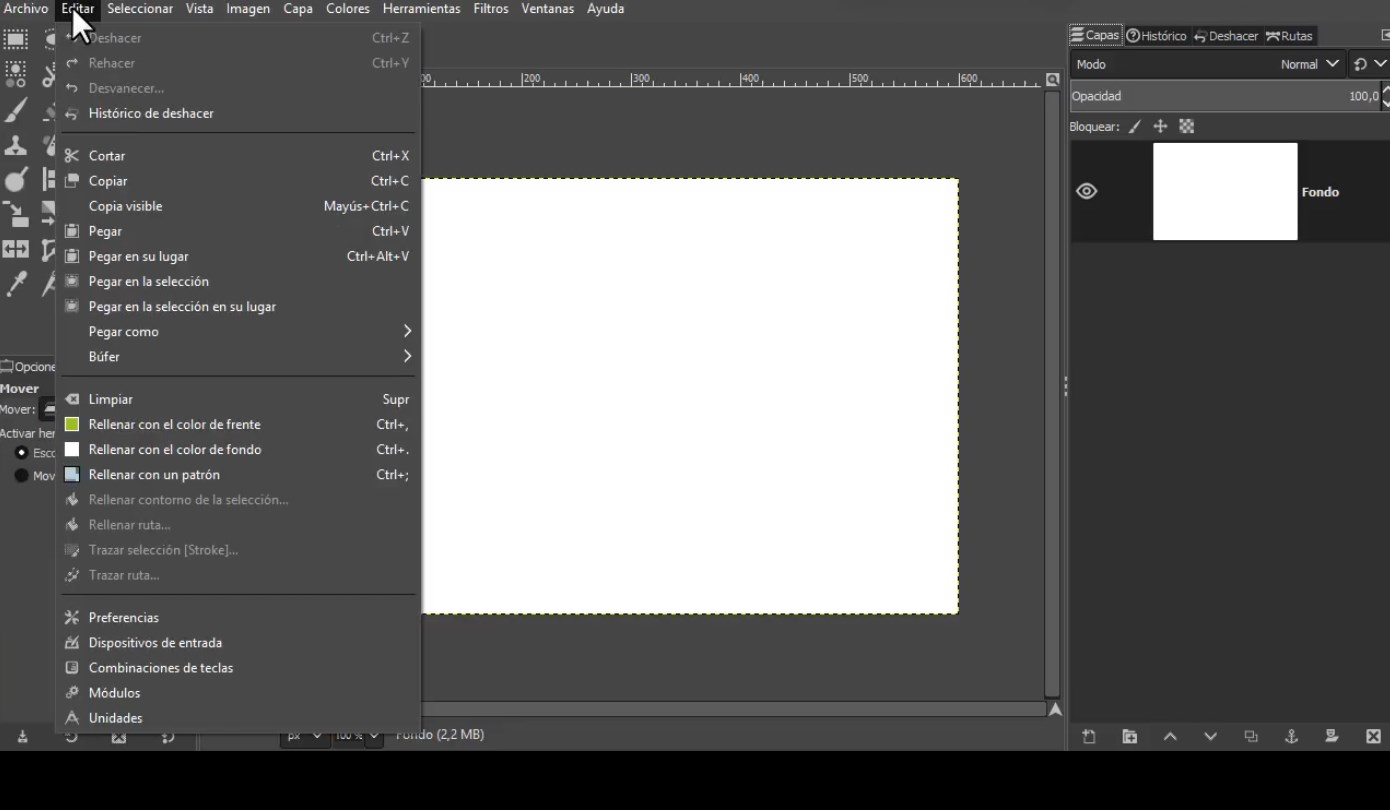The height and width of the screenshot is (810, 1390).
Task: Create a new layer group
Action: click(x=1129, y=736)
